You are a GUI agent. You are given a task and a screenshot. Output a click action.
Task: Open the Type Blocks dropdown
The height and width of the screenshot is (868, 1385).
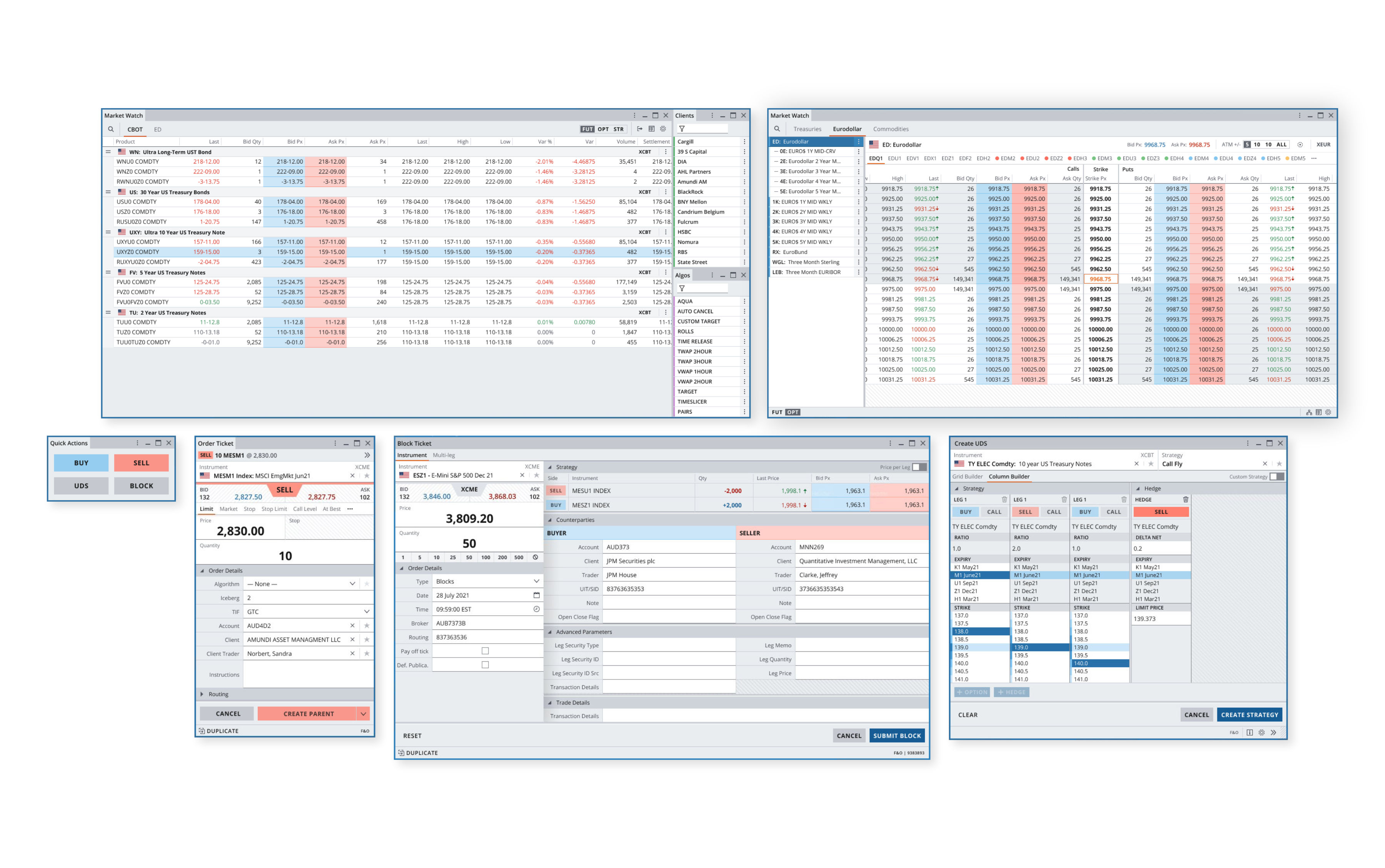click(536, 581)
